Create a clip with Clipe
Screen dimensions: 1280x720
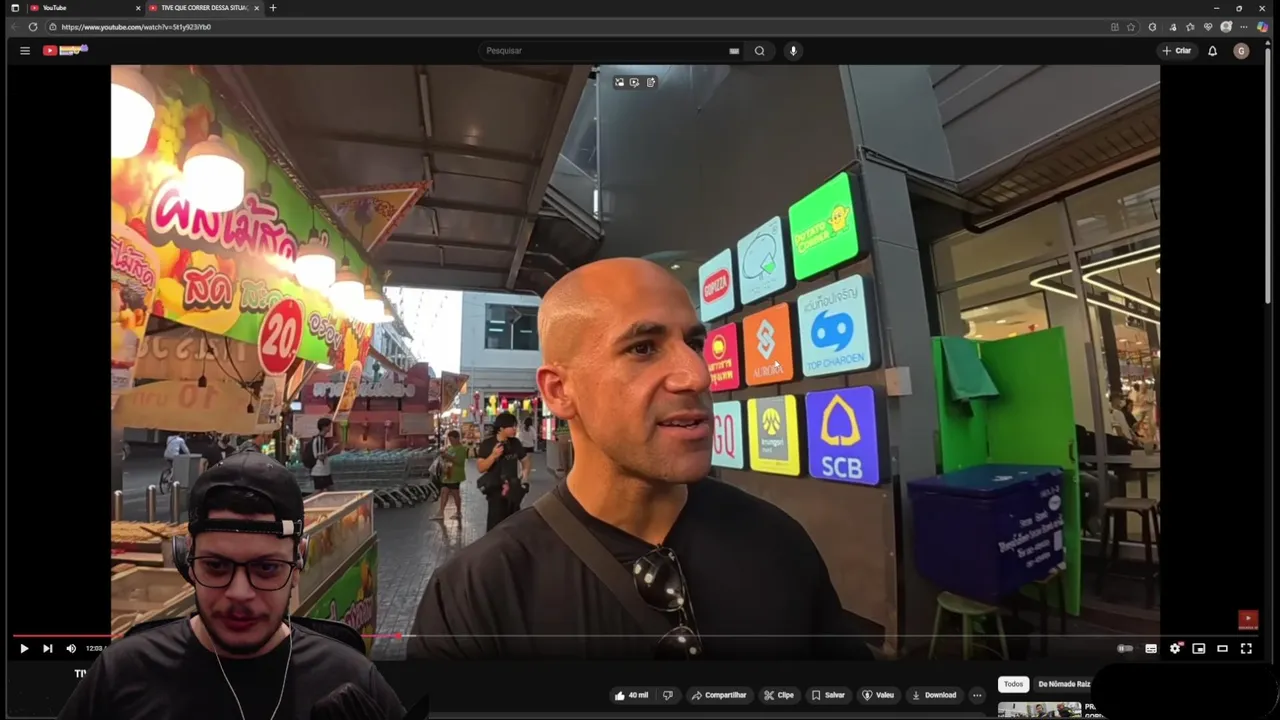click(779, 695)
